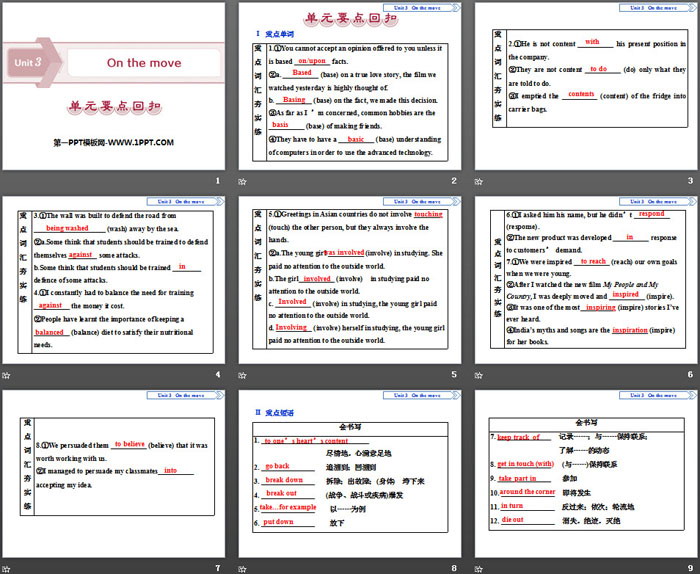Image resolution: width=700 pixels, height=574 pixels.
Task: Click 'die out' phrase on slide 9
Action: tap(512, 520)
